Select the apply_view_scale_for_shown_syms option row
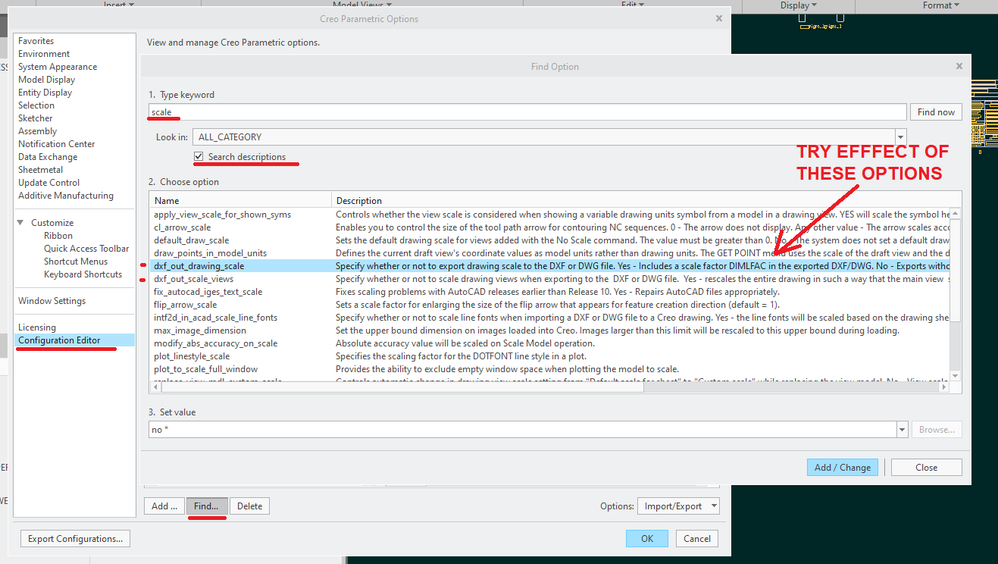The image size is (998, 564). click(x=549, y=215)
